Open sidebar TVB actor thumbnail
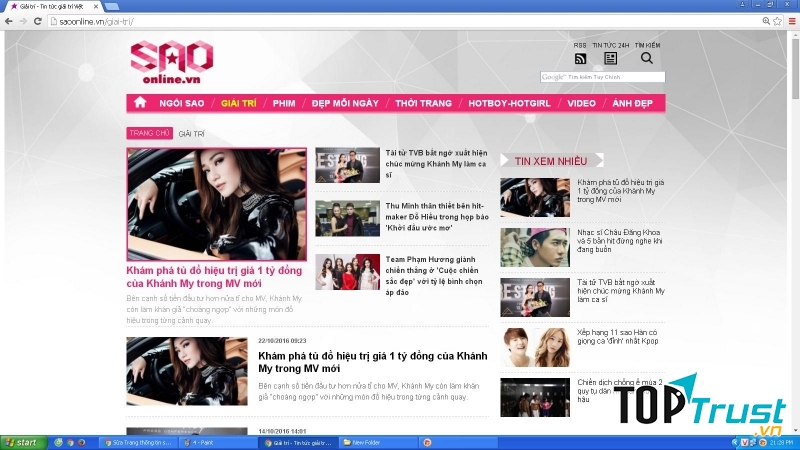Image resolution: width=800 pixels, height=450 pixels. (x=535, y=297)
